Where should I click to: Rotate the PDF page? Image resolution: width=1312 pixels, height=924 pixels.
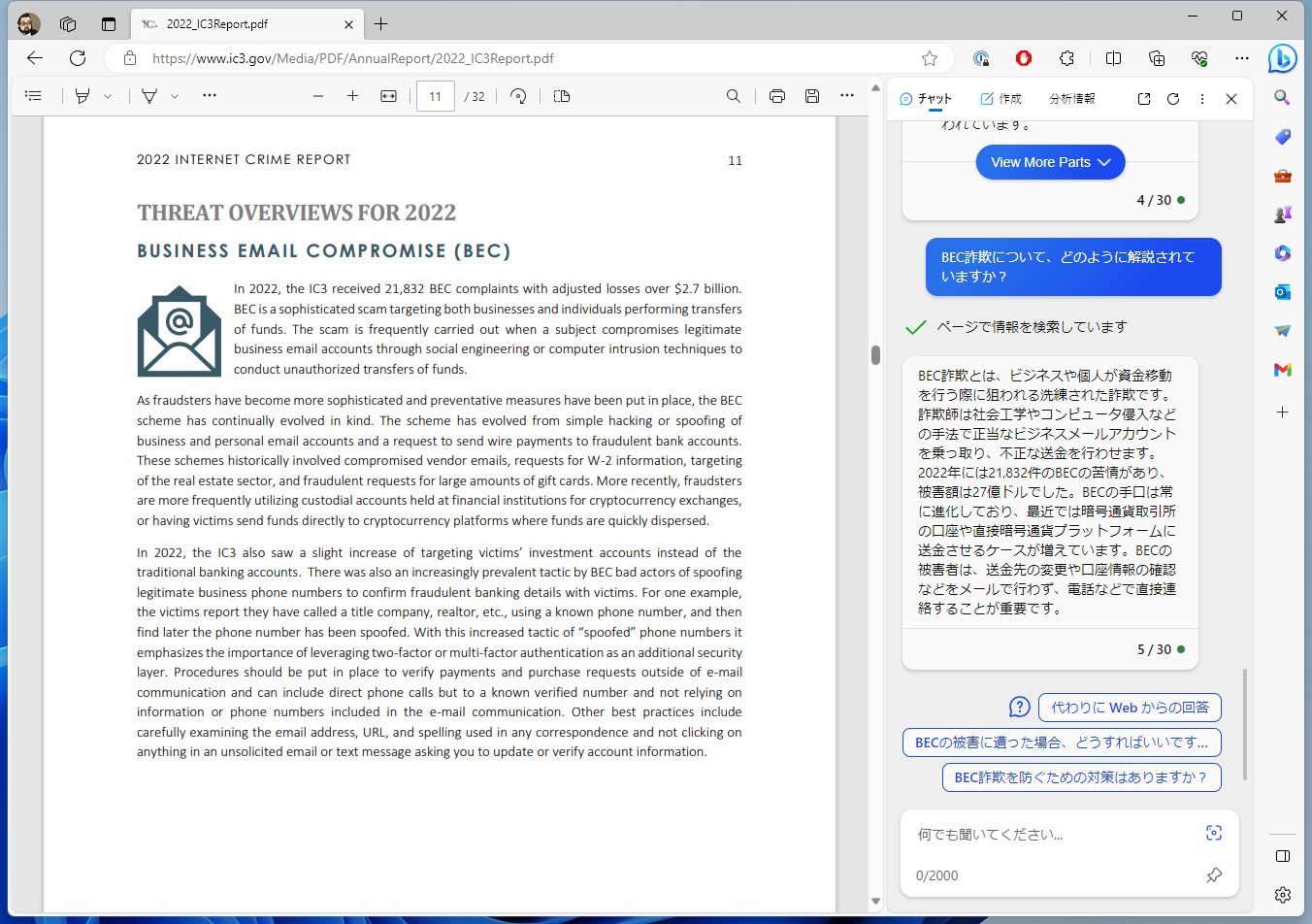519,96
